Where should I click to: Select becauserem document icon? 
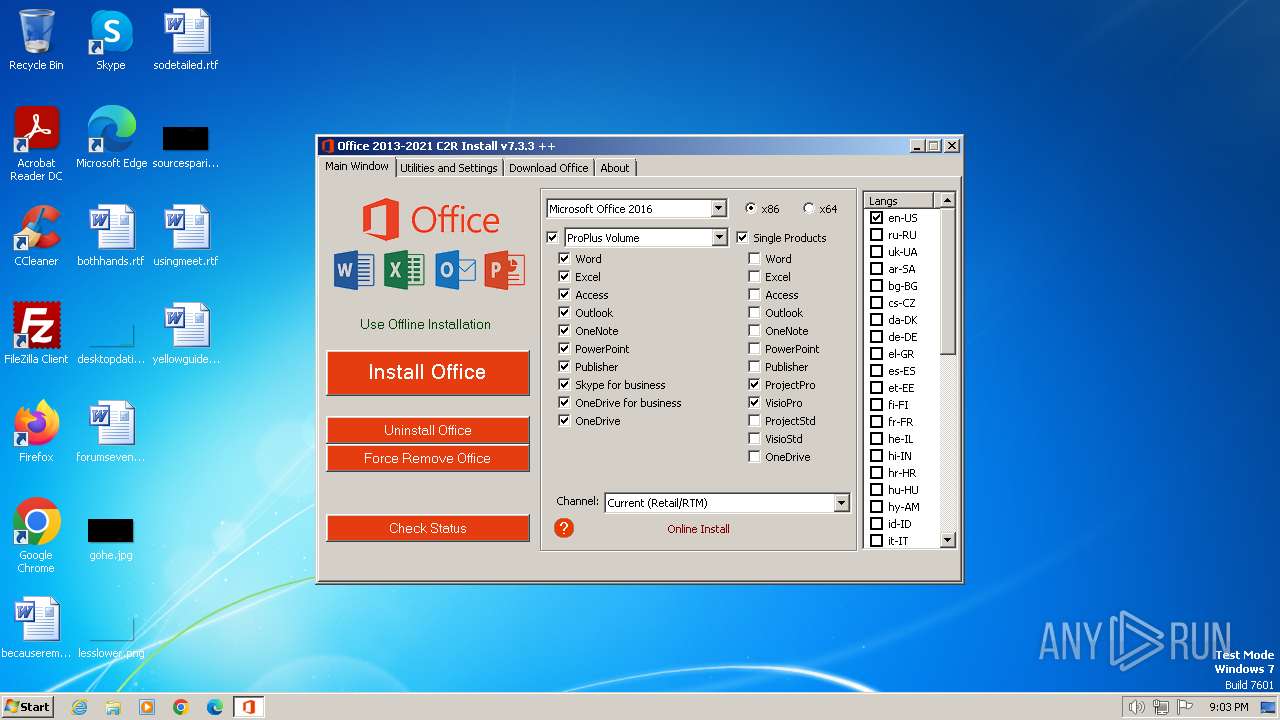pos(36,628)
